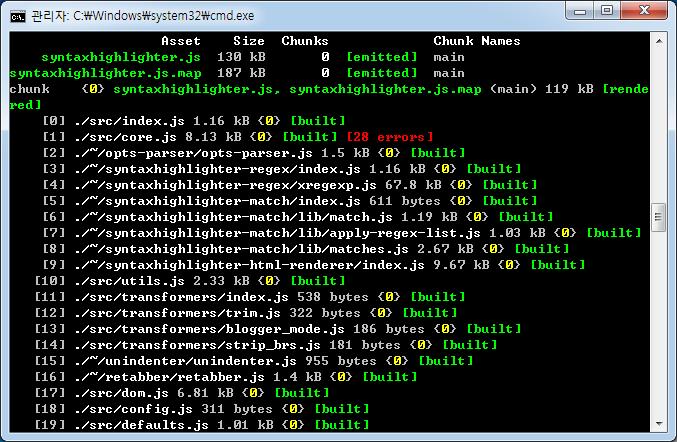Screen dimensions: 677x442
Task: Click the retabber.js line
Action: tap(226, 377)
